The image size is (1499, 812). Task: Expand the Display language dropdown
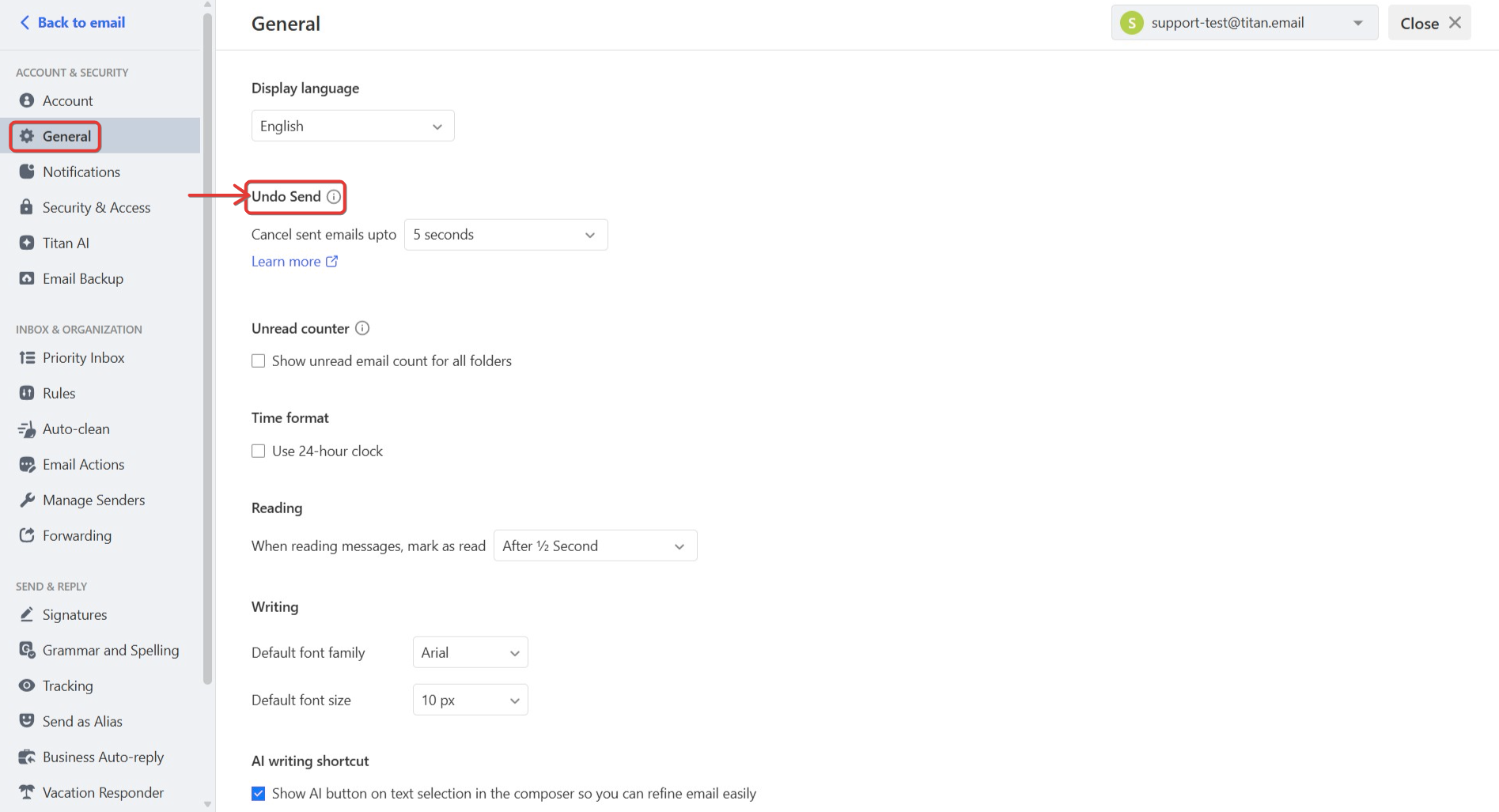(353, 126)
